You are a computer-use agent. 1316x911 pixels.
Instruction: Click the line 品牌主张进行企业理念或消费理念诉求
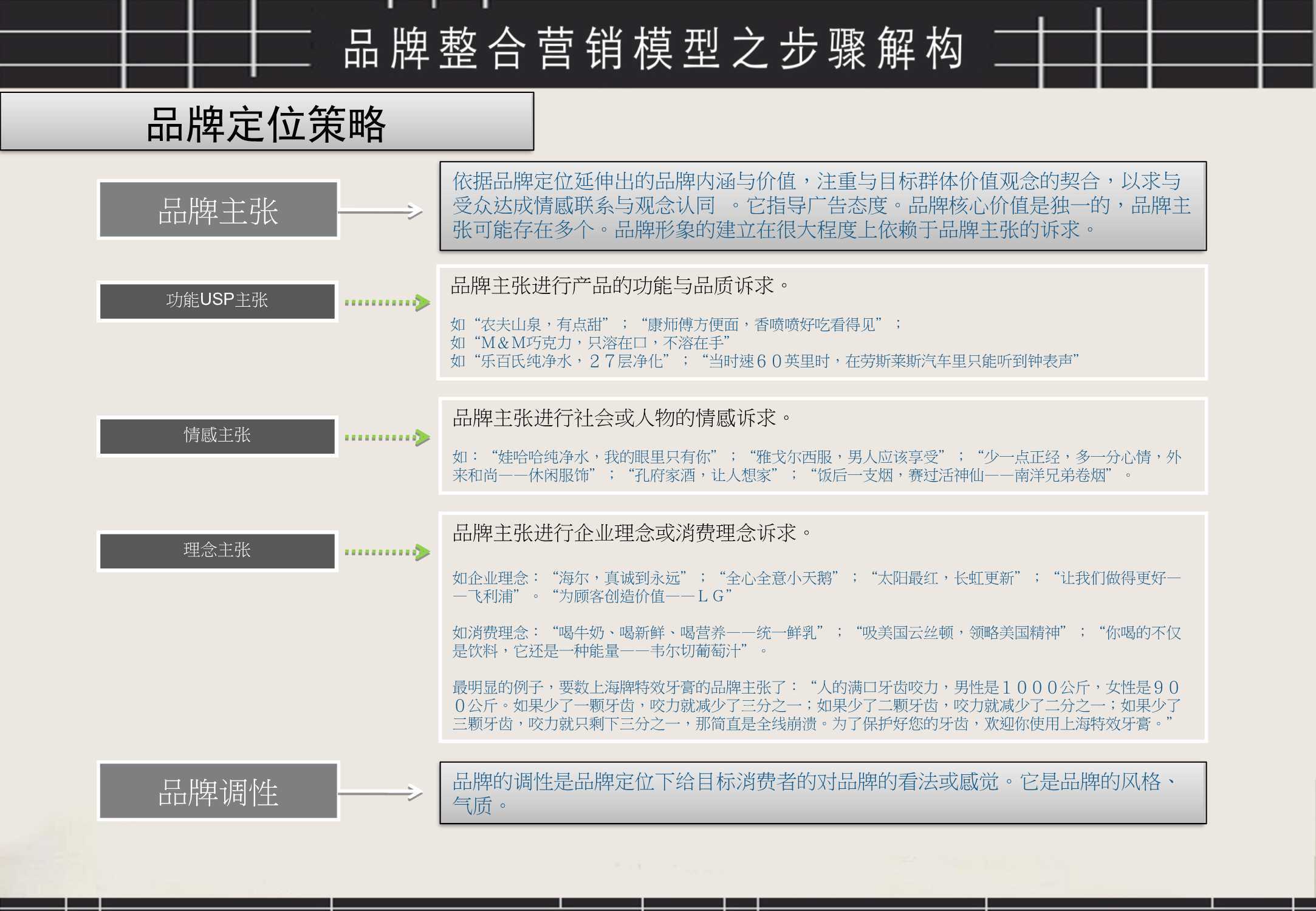click(x=632, y=533)
